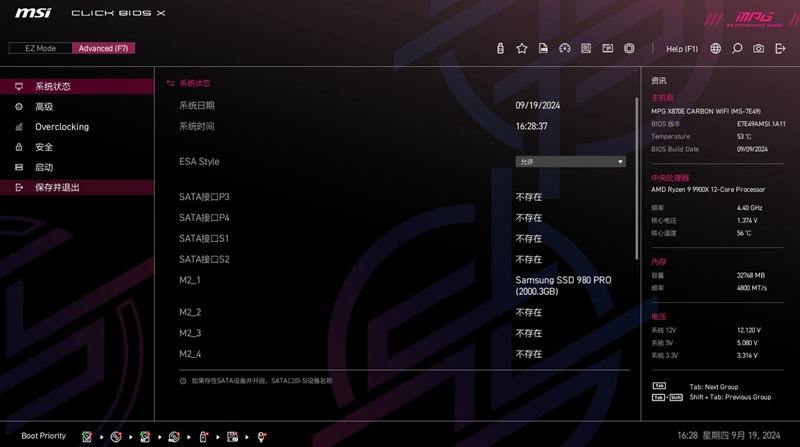The image size is (800, 447).
Task: Click the CPU chip icon in toolbar
Action: pos(629,48)
